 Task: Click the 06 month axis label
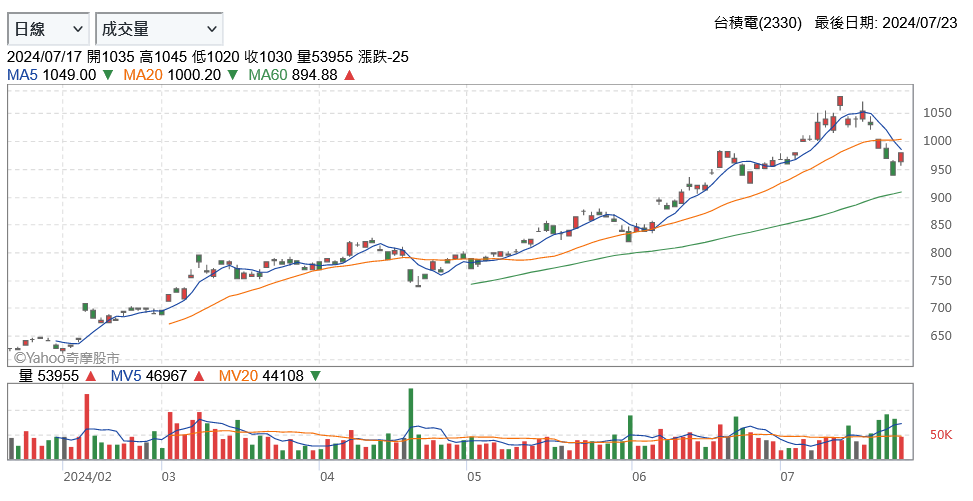tap(639, 477)
